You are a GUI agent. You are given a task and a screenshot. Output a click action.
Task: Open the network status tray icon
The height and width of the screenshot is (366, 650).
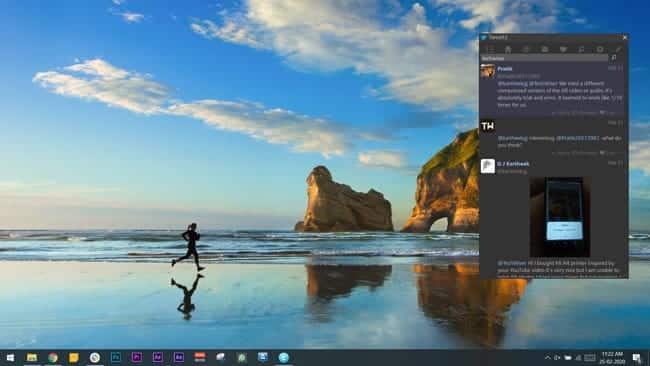pos(578,357)
